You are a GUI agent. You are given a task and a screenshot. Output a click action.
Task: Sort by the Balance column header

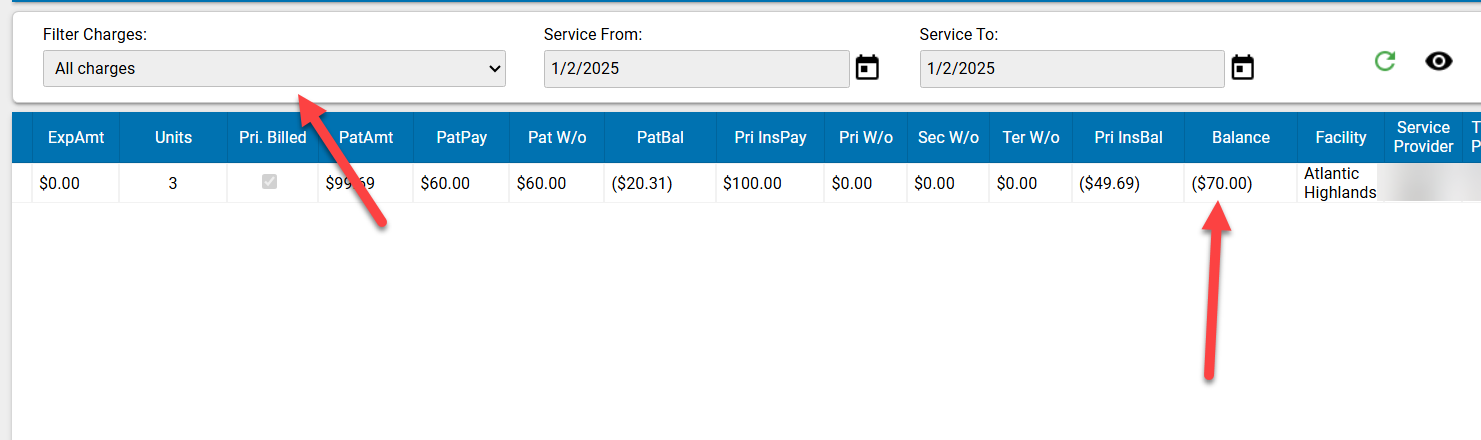[x=1240, y=138]
